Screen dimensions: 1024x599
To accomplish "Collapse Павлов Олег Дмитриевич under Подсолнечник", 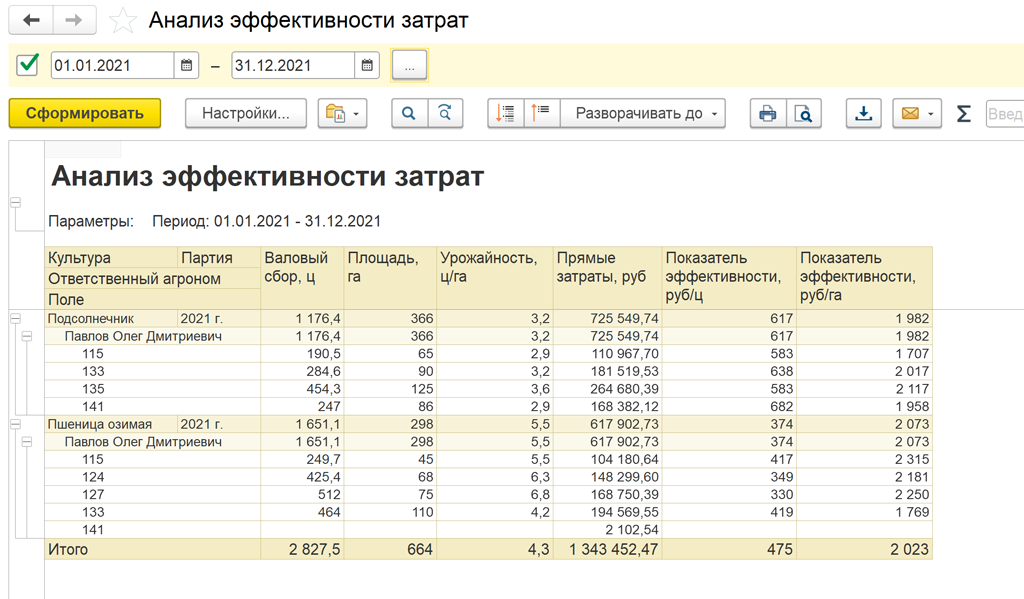I will (27, 336).
